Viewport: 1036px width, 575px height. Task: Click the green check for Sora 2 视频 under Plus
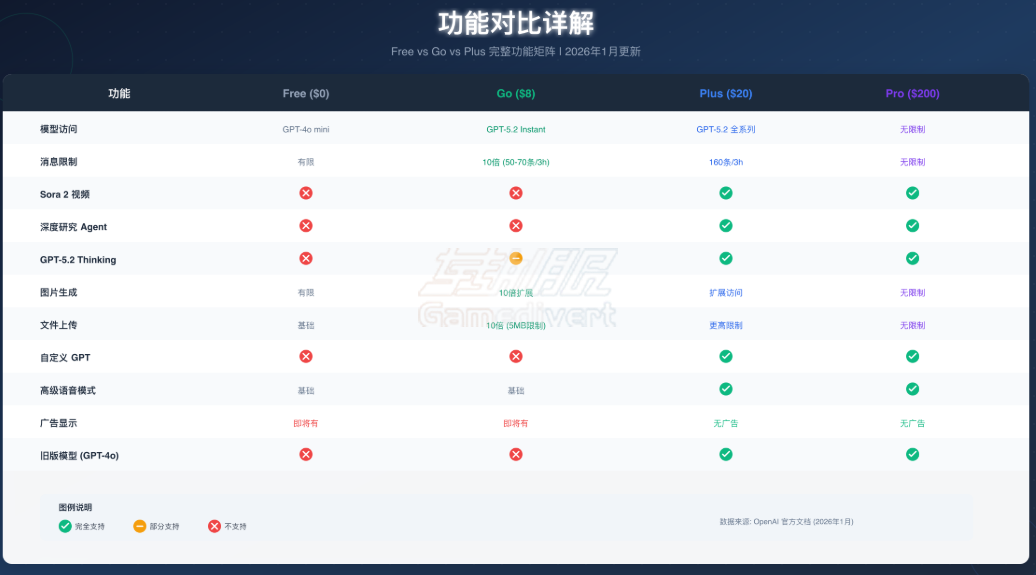[726, 193]
